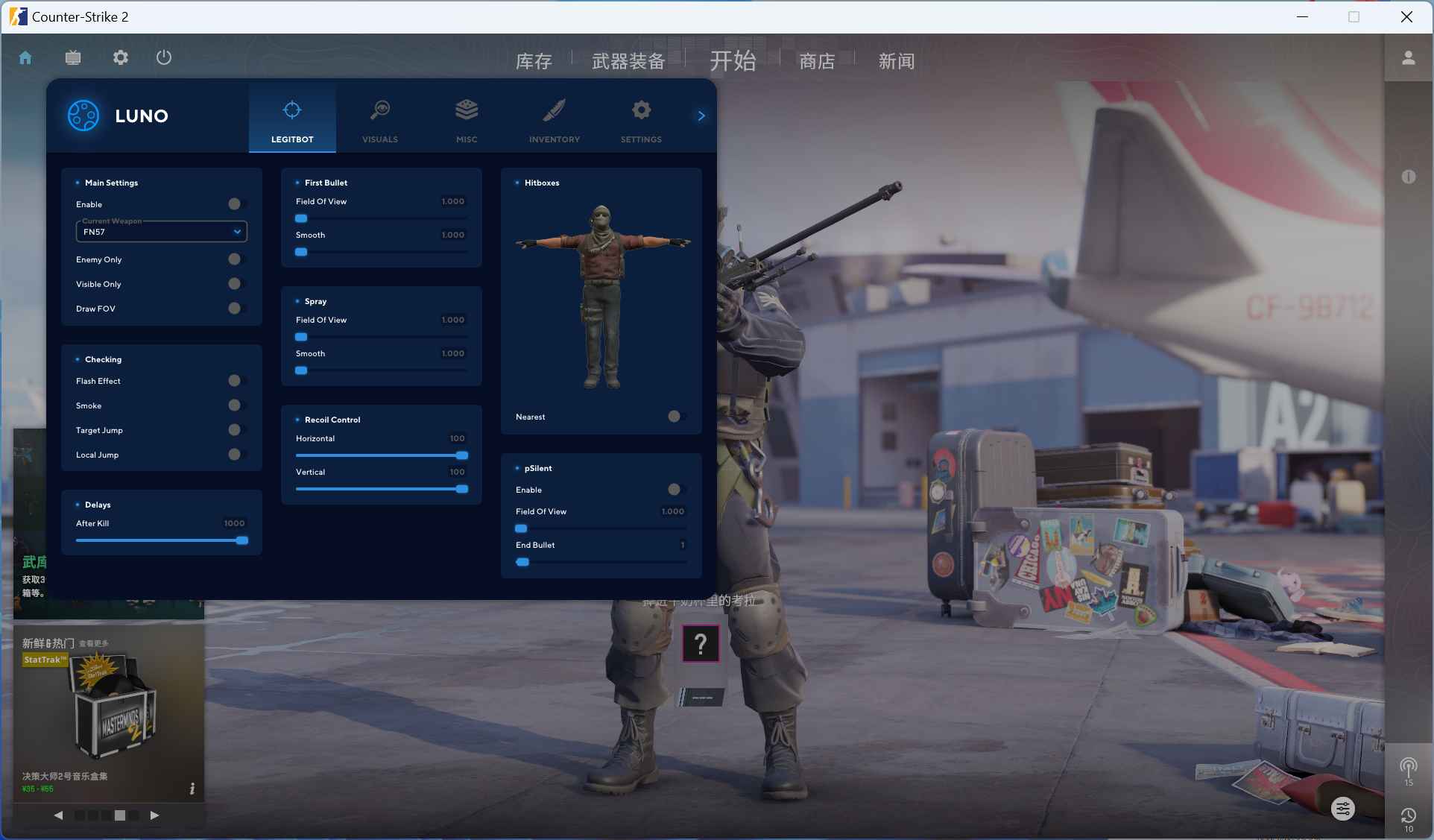Click the power/logout icon
Viewport: 1434px width, 840px height.
pyautogui.click(x=163, y=57)
